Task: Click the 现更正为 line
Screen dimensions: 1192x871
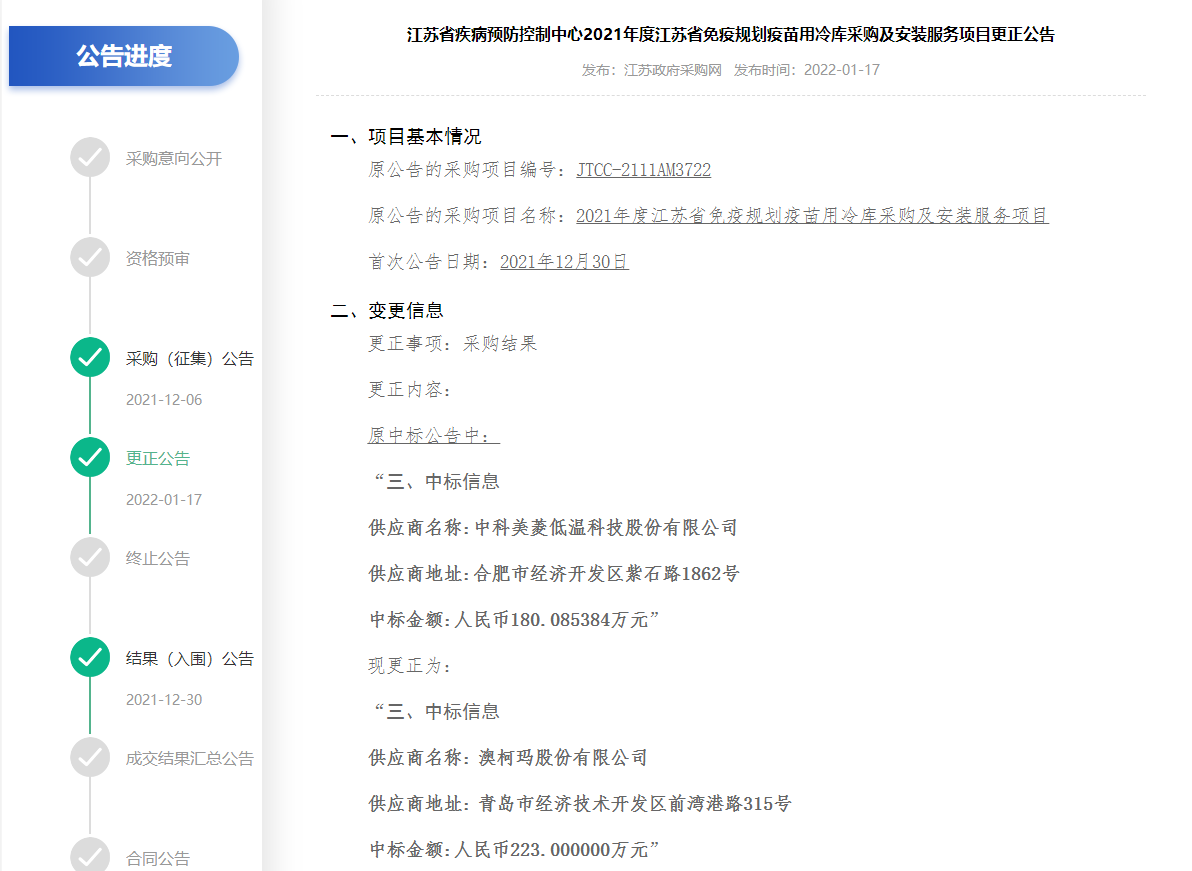Action: point(410,666)
